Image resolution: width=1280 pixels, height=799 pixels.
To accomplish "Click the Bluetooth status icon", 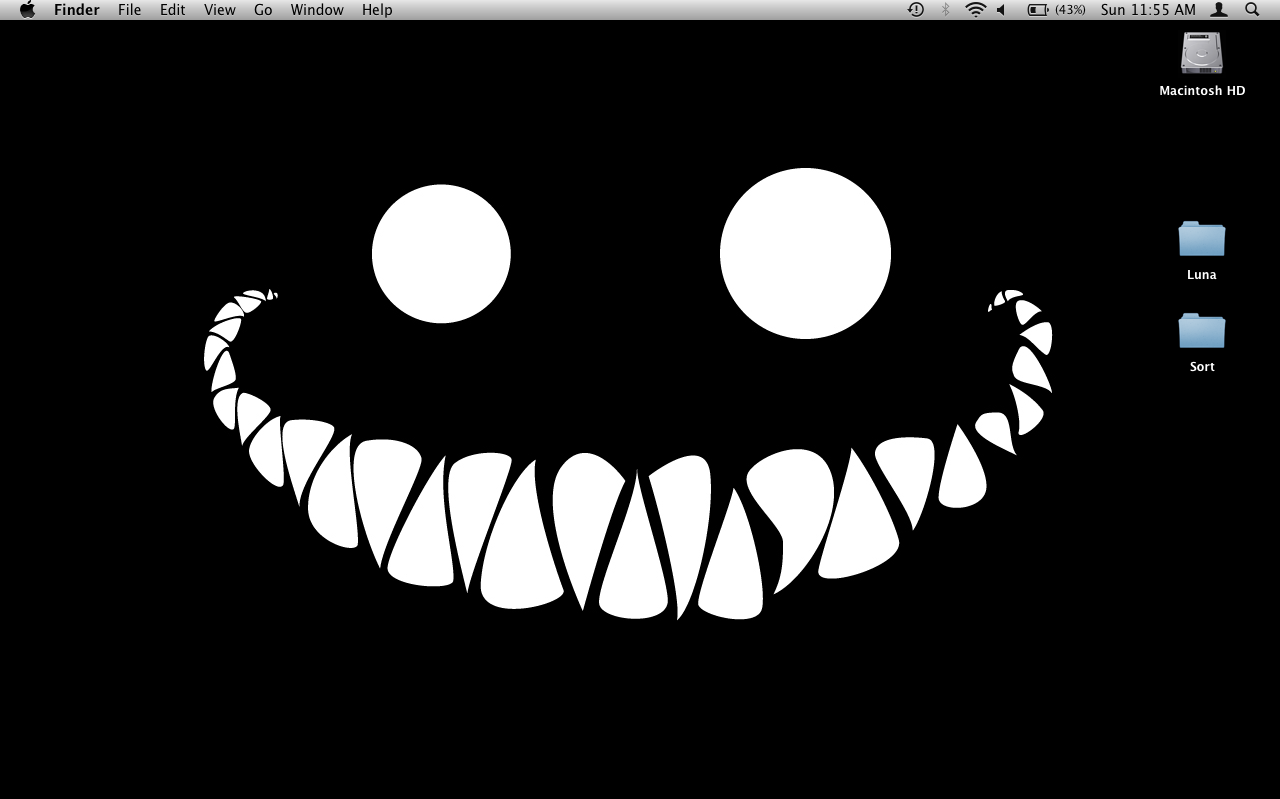I will (945, 10).
